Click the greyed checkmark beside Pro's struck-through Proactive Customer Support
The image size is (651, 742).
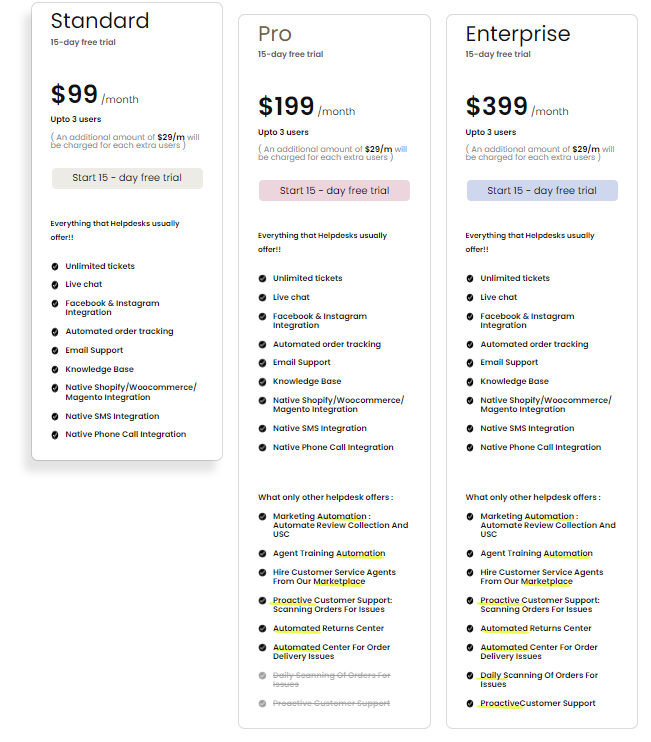click(262, 704)
